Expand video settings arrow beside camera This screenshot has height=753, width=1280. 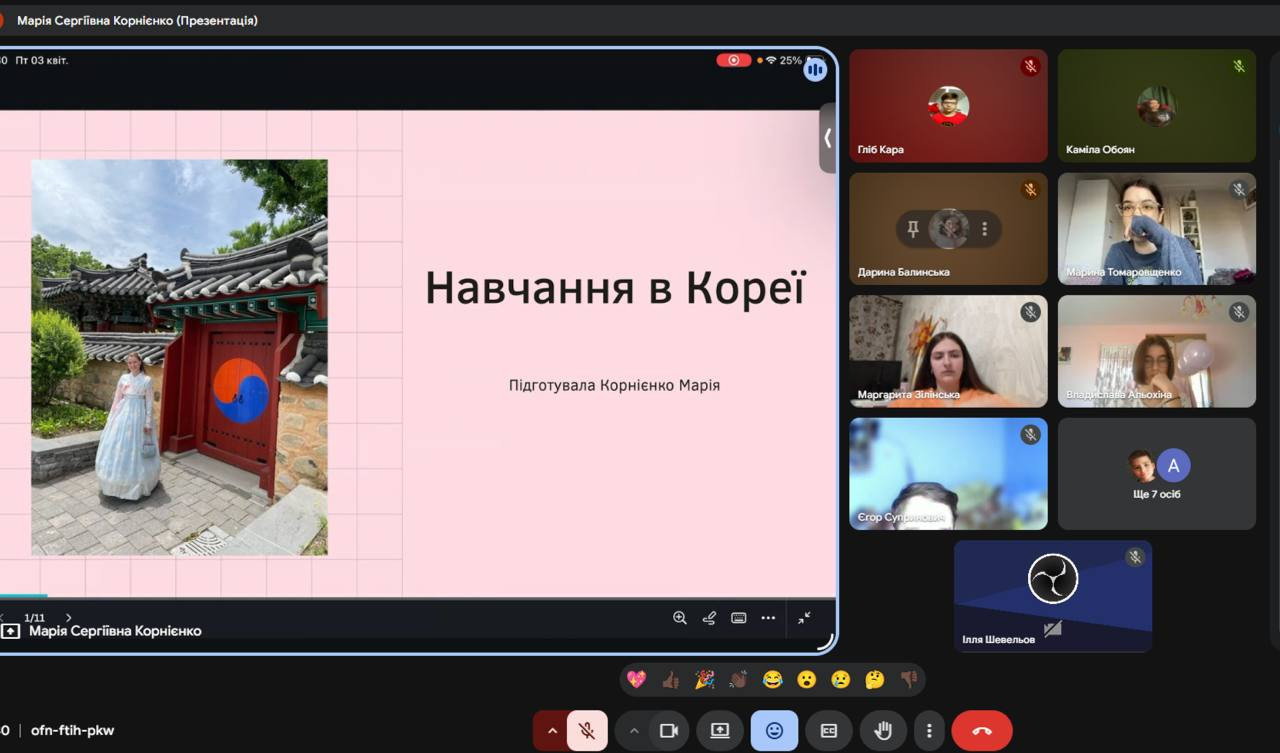[x=633, y=731]
